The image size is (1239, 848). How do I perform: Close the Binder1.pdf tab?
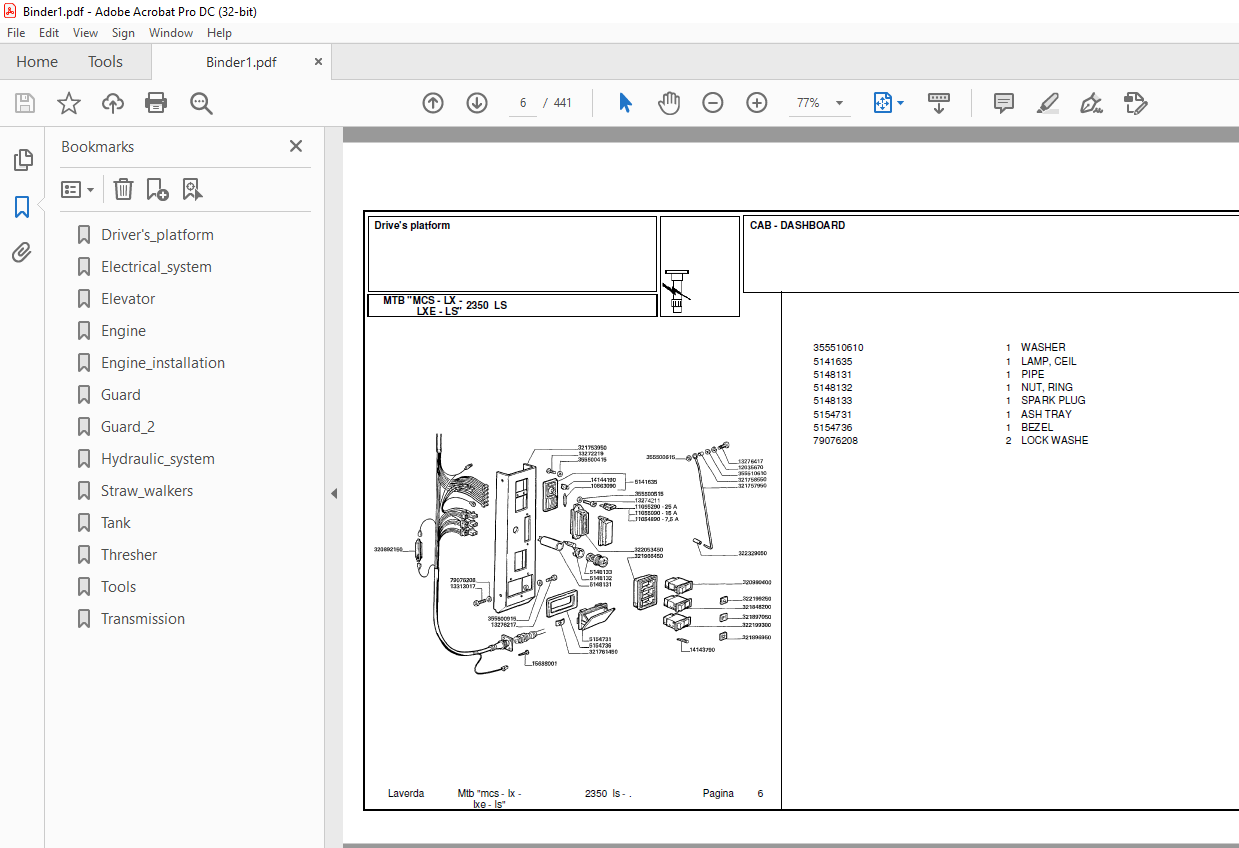(x=319, y=61)
